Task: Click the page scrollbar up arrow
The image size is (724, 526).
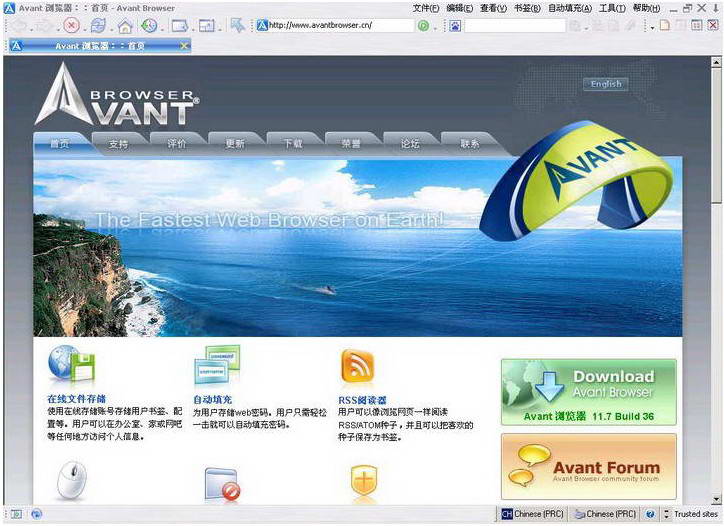Action: coord(716,61)
